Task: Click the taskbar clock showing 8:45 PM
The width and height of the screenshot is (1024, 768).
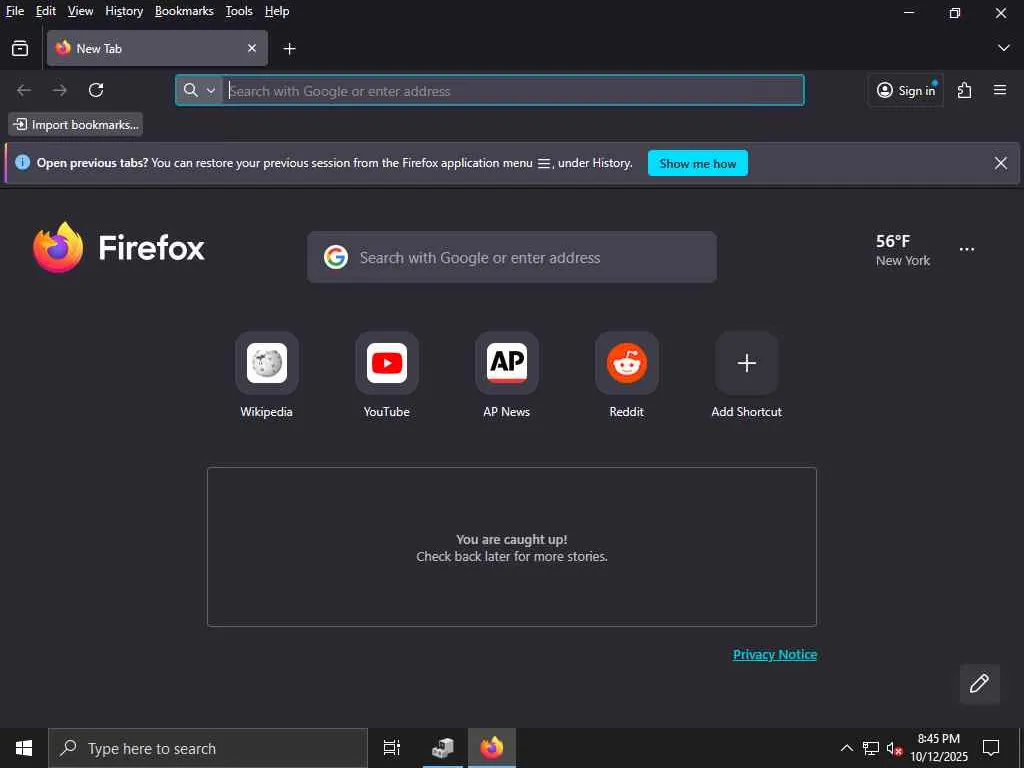Action: tap(939, 748)
